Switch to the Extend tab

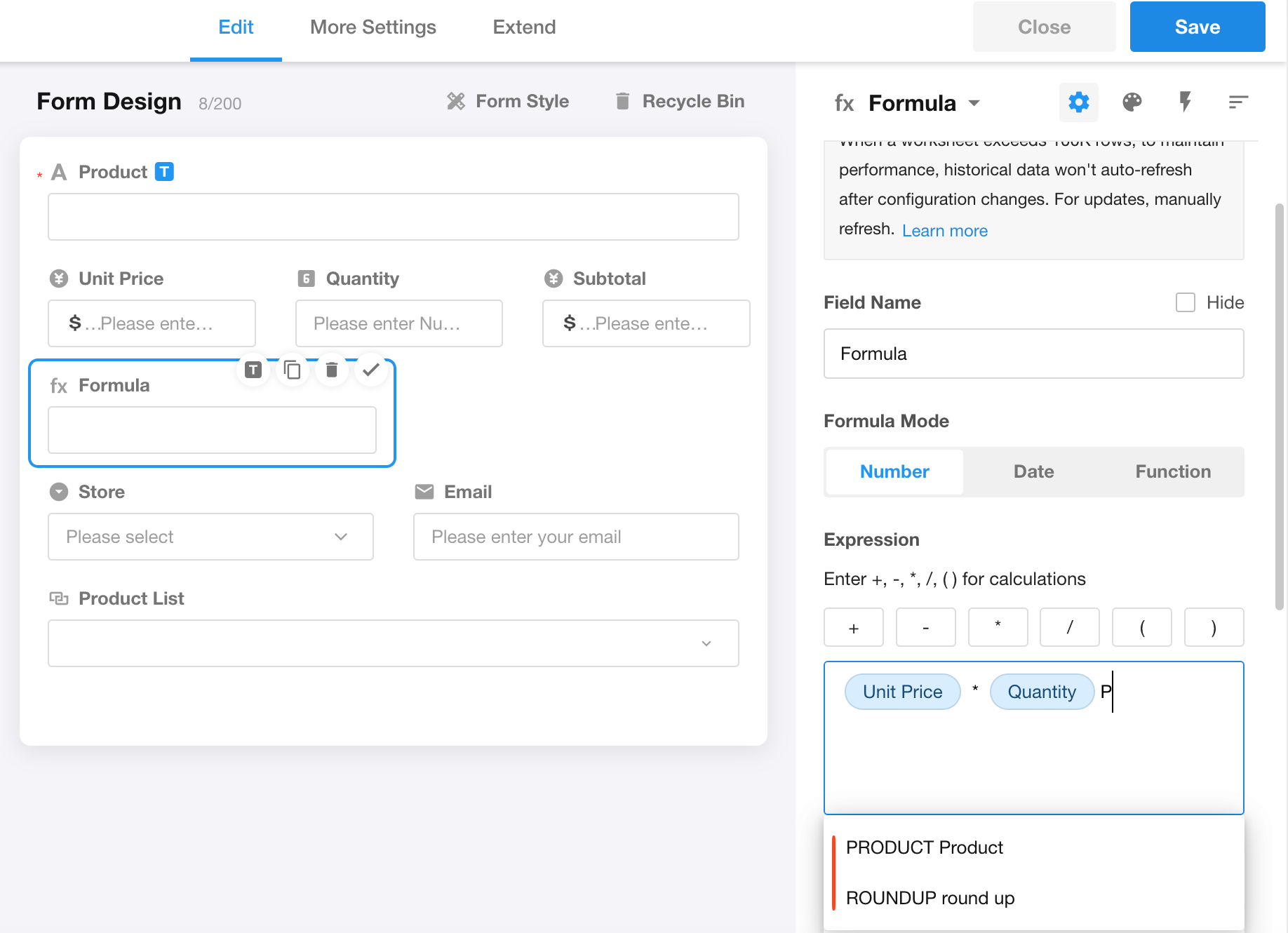click(x=524, y=27)
